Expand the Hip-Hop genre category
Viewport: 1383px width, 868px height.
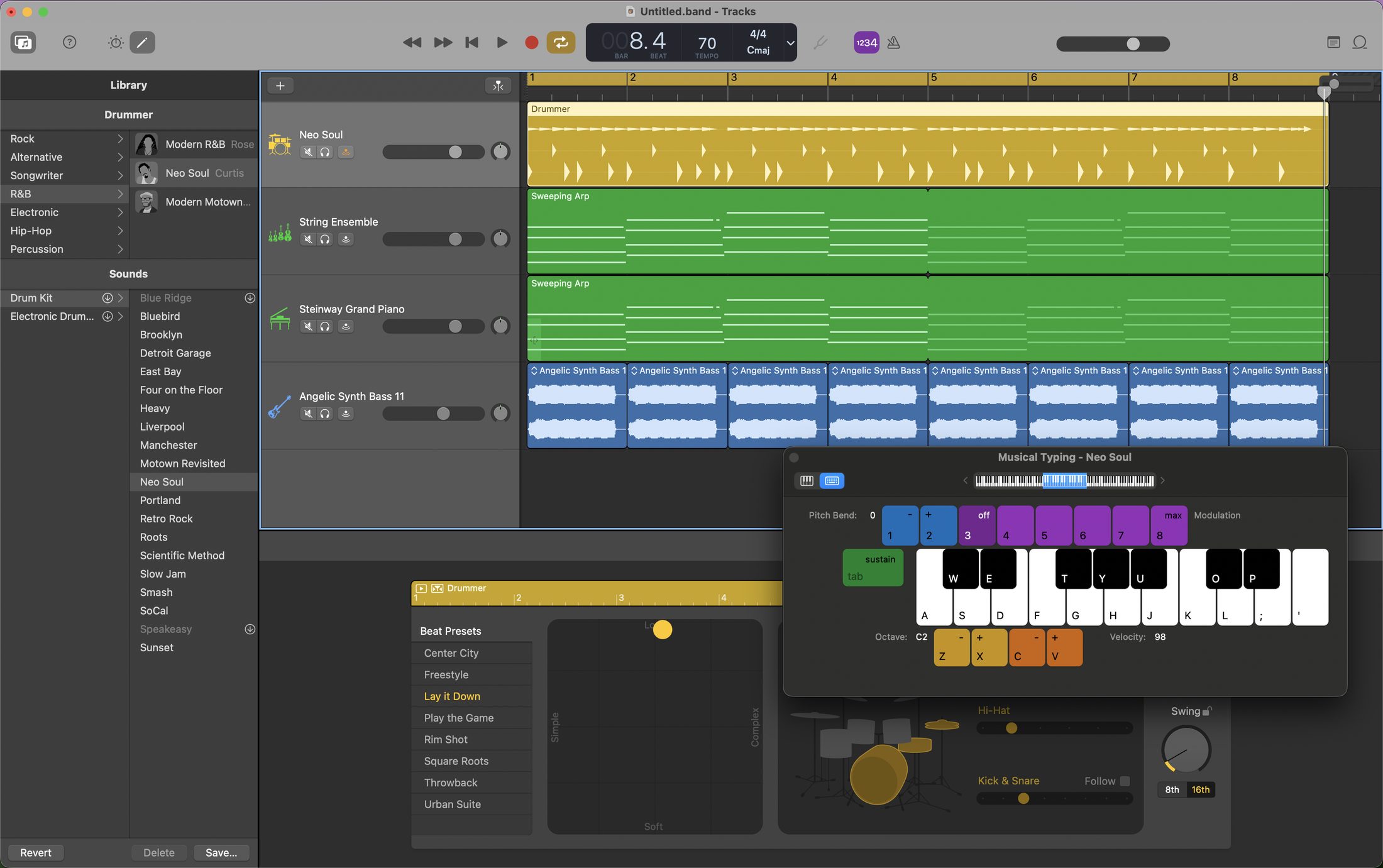pos(120,231)
